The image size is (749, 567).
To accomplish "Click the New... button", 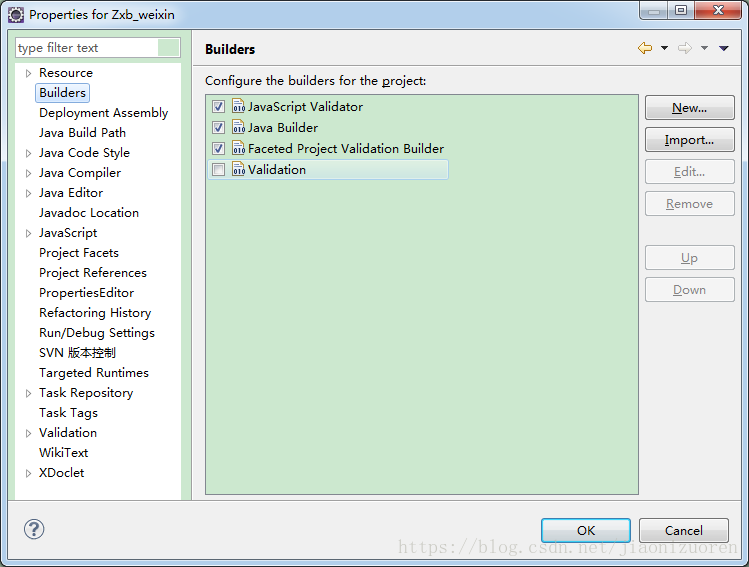I will pyautogui.click(x=689, y=107).
